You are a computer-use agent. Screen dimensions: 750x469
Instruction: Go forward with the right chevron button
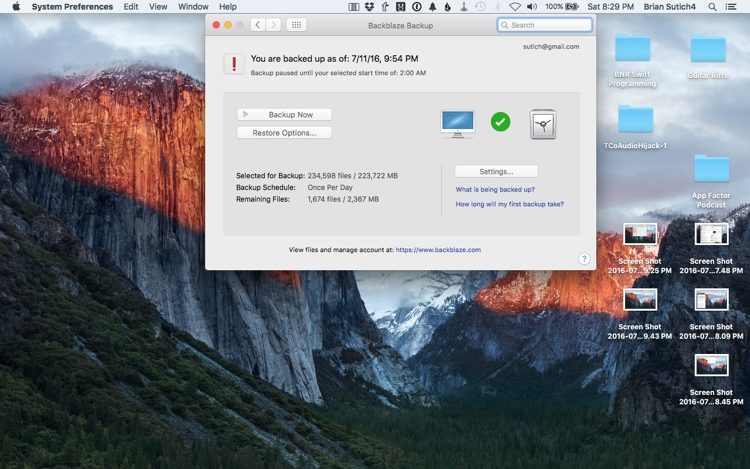(274, 25)
